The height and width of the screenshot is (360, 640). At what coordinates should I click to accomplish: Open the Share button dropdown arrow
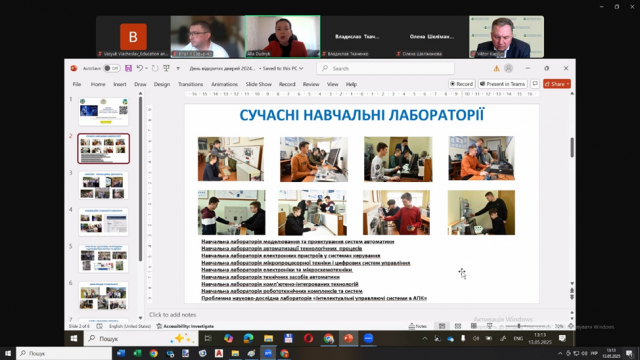coord(568,84)
